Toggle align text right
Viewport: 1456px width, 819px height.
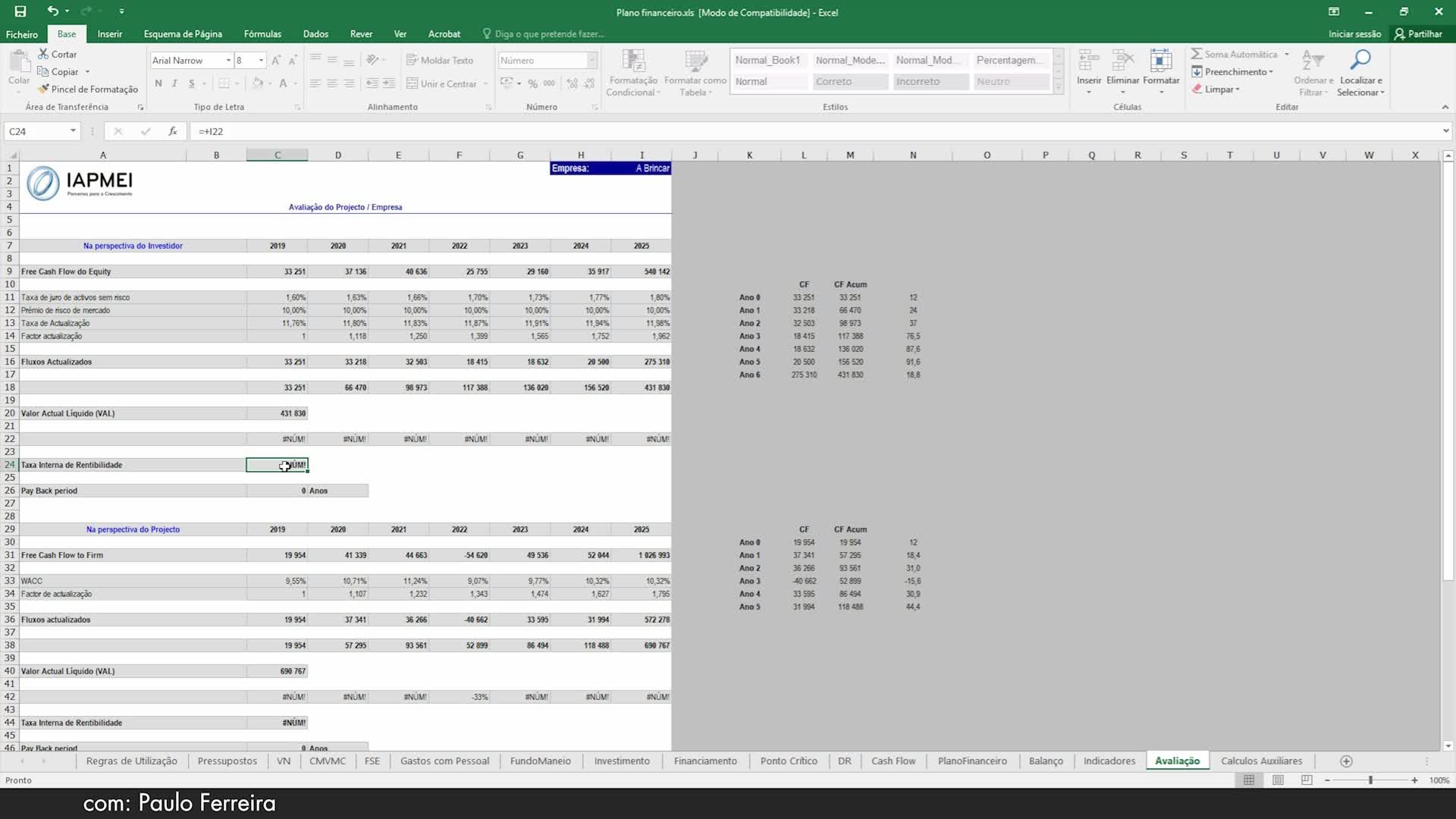click(349, 83)
